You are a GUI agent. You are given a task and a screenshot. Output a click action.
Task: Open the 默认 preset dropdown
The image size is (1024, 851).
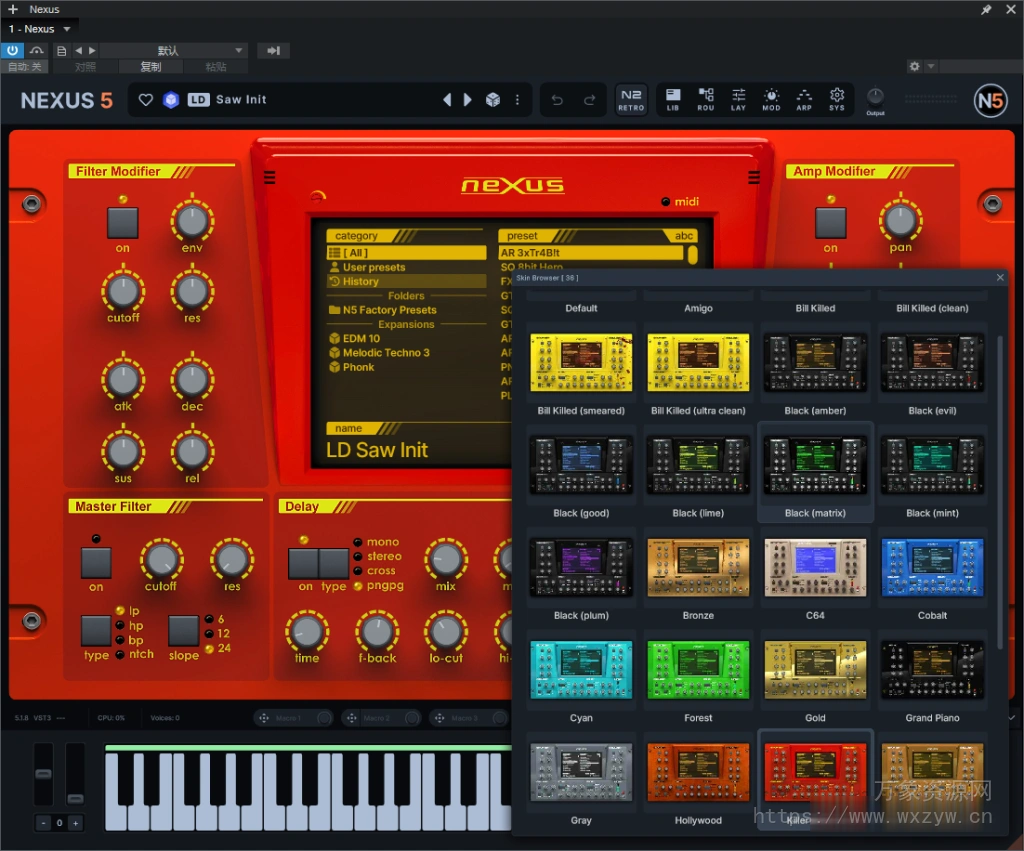tap(174, 50)
